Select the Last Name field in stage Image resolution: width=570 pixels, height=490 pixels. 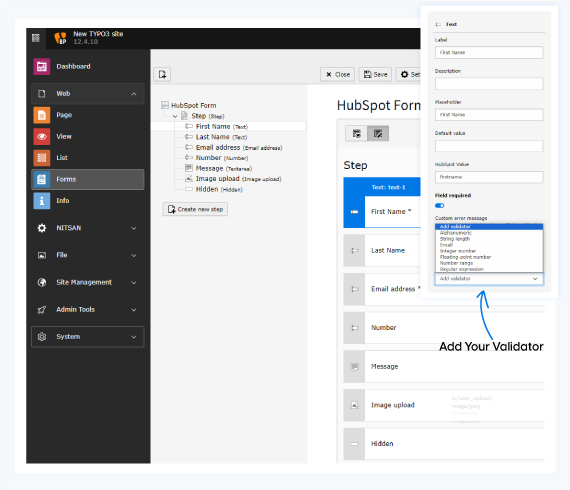click(x=382, y=250)
